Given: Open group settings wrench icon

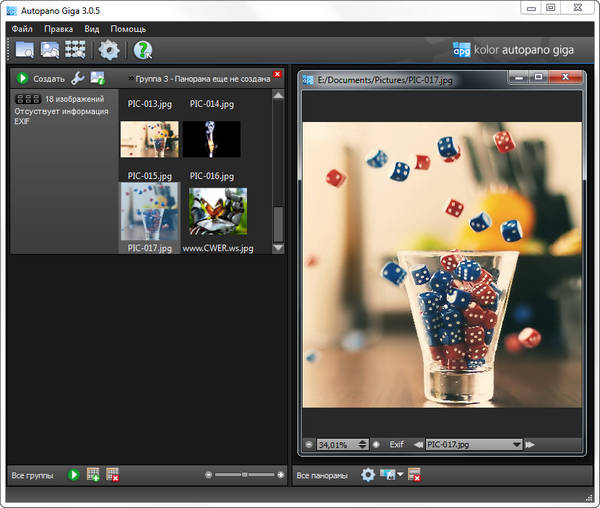Looking at the screenshot, I should (78, 78).
